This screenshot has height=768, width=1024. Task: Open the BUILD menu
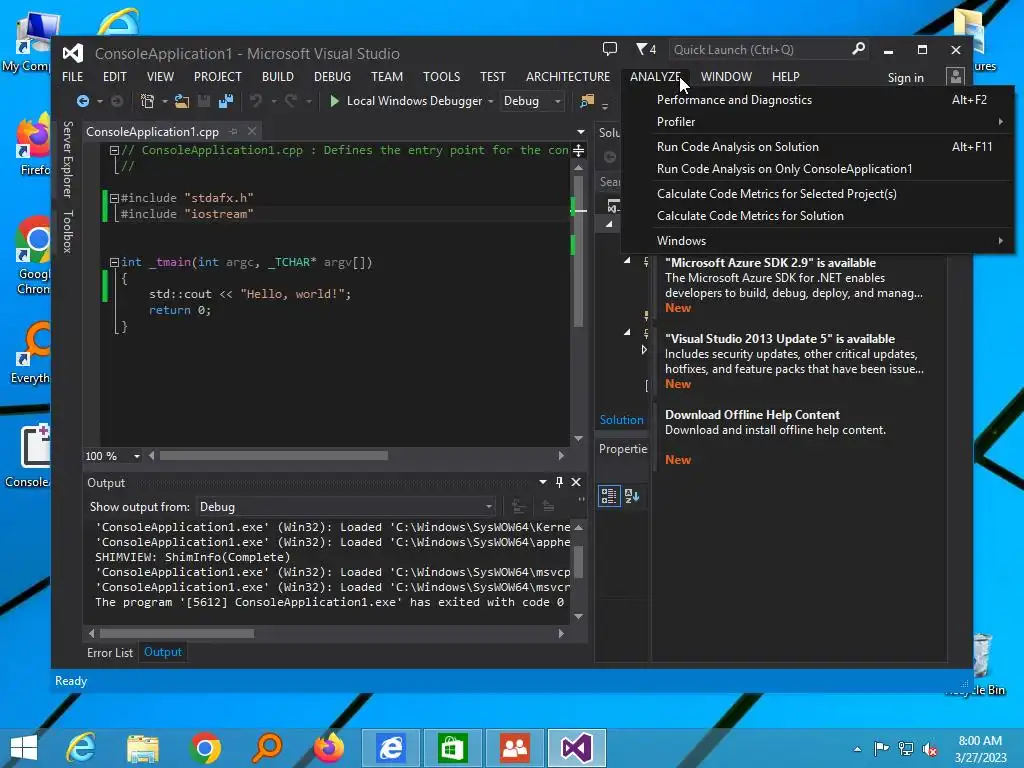coord(278,76)
